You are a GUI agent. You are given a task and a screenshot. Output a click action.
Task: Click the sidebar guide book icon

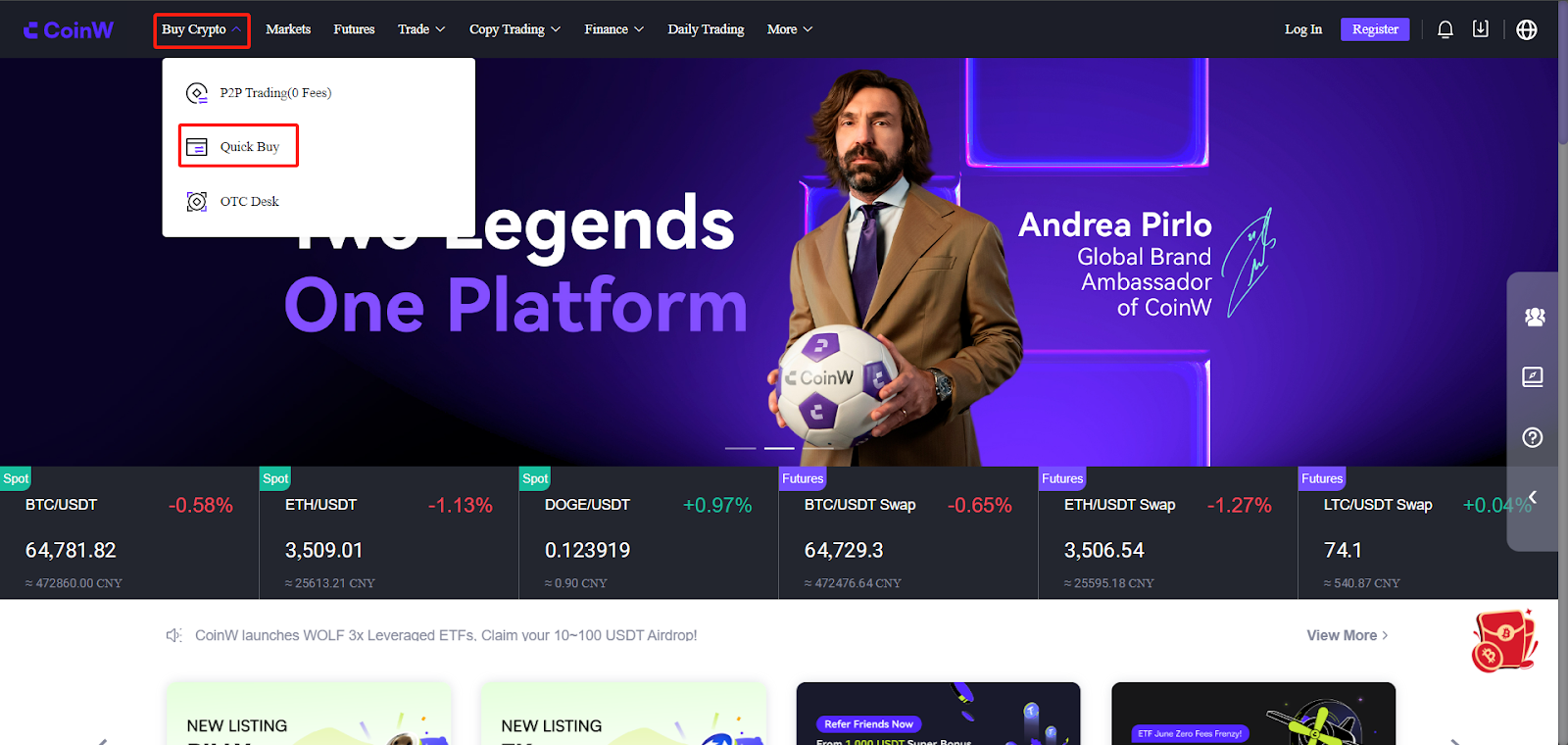click(x=1533, y=376)
